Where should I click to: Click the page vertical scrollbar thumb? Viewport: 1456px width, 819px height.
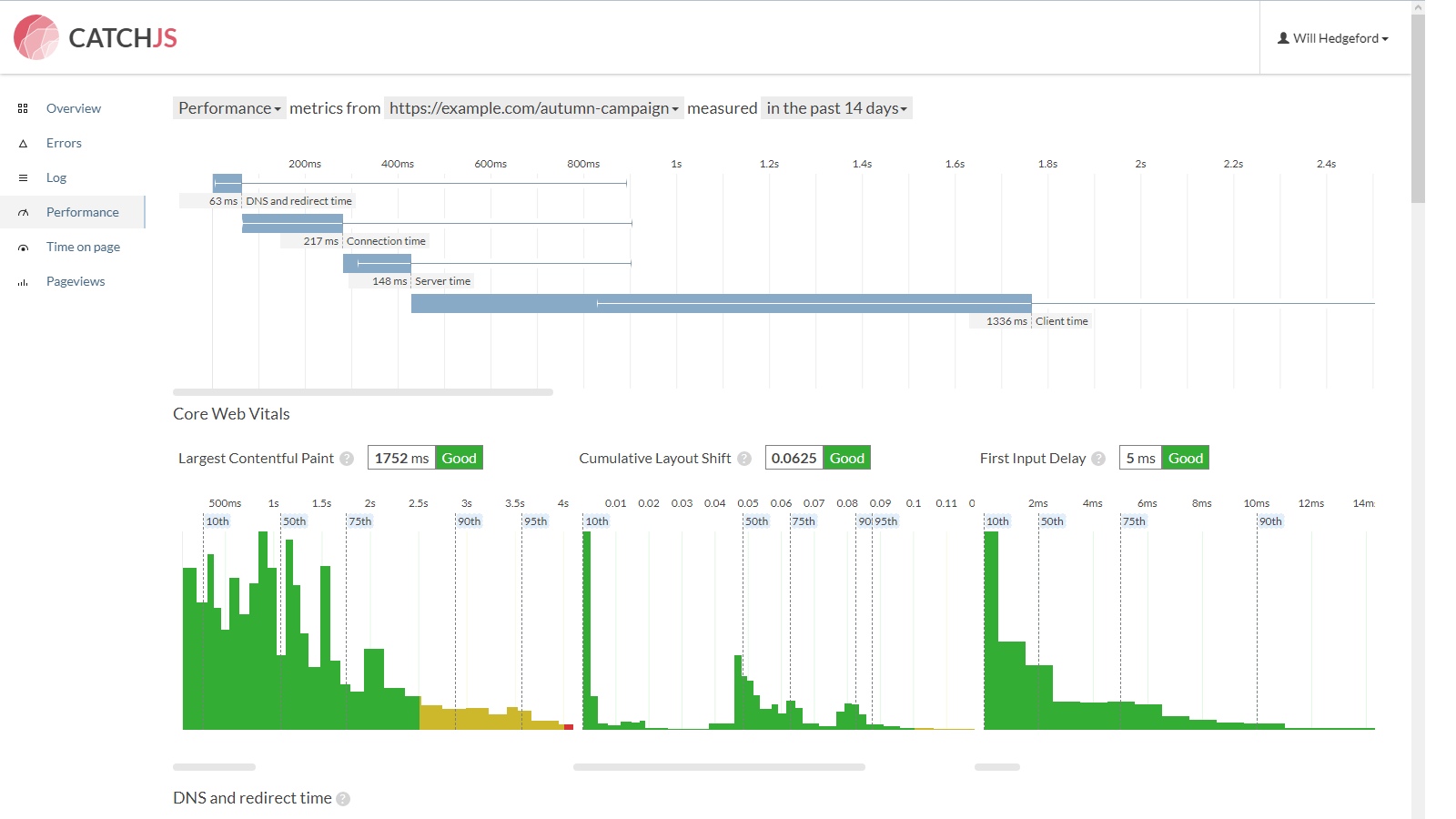point(1418,107)
